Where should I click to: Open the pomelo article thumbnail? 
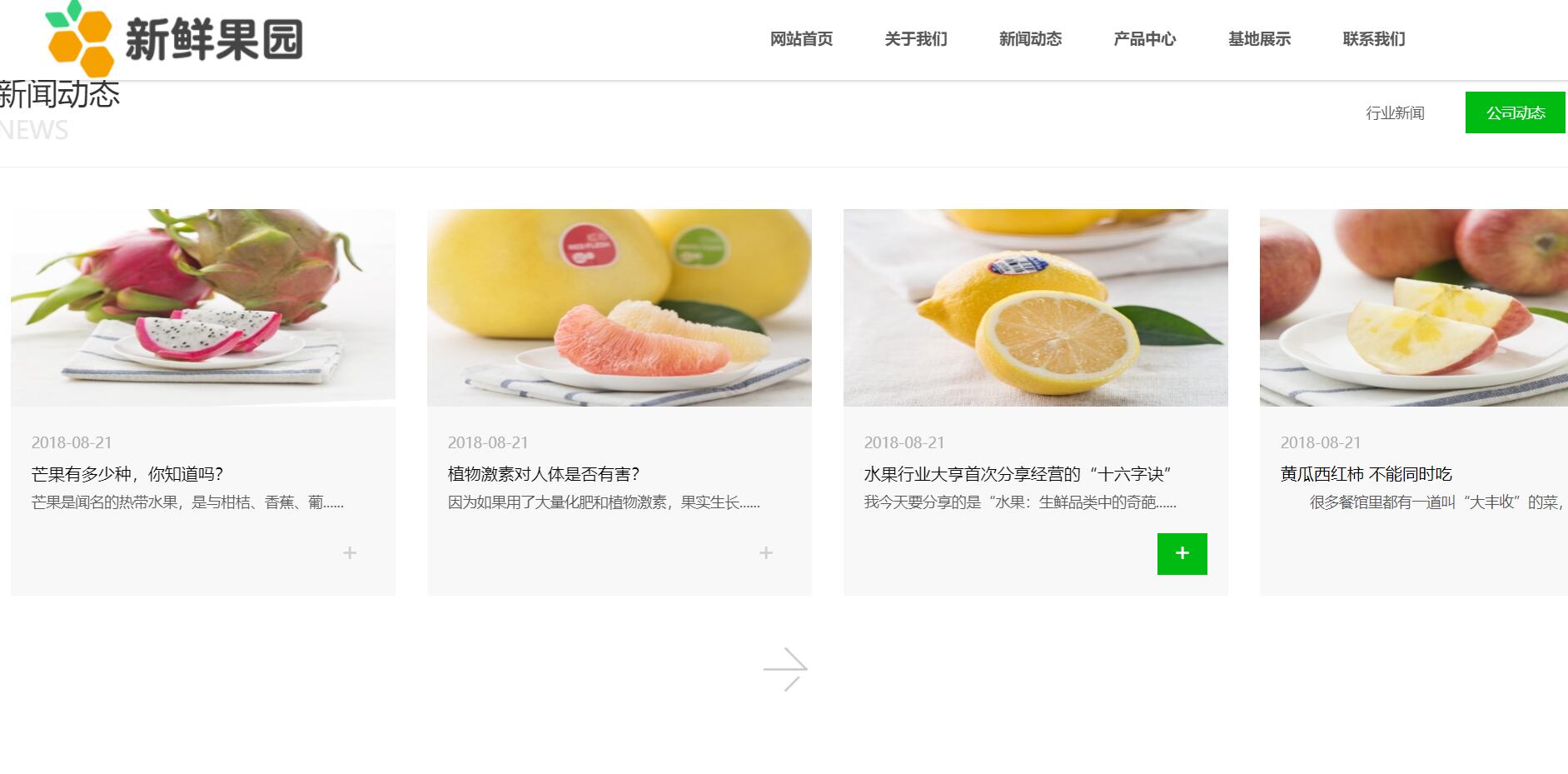[x=620, y=307]
